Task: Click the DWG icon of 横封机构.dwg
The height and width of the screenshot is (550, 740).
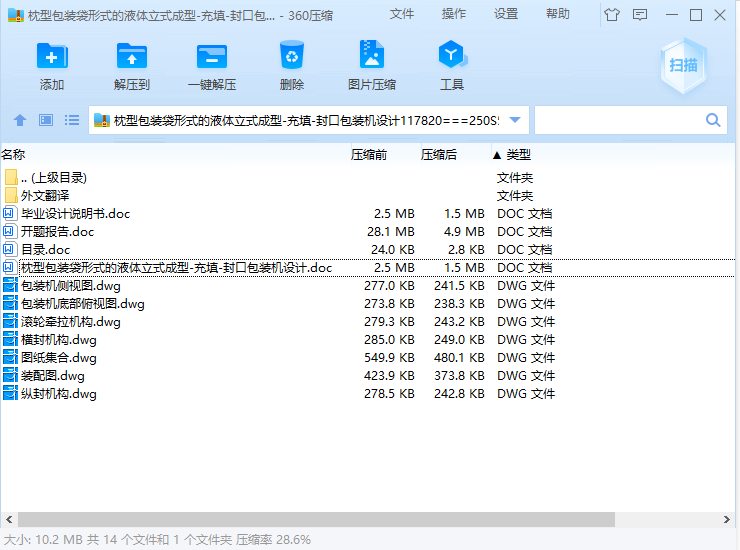Action: 10,339
